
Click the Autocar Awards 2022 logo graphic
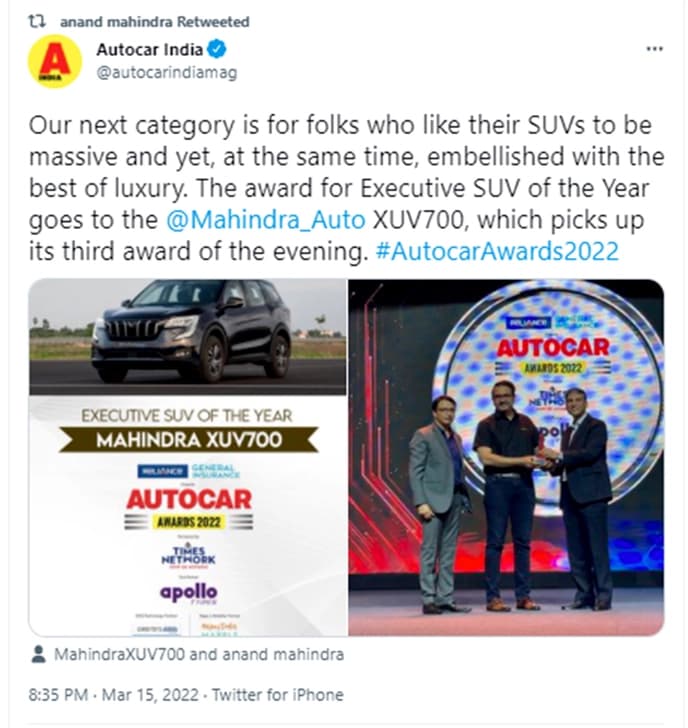coord(188,508)
